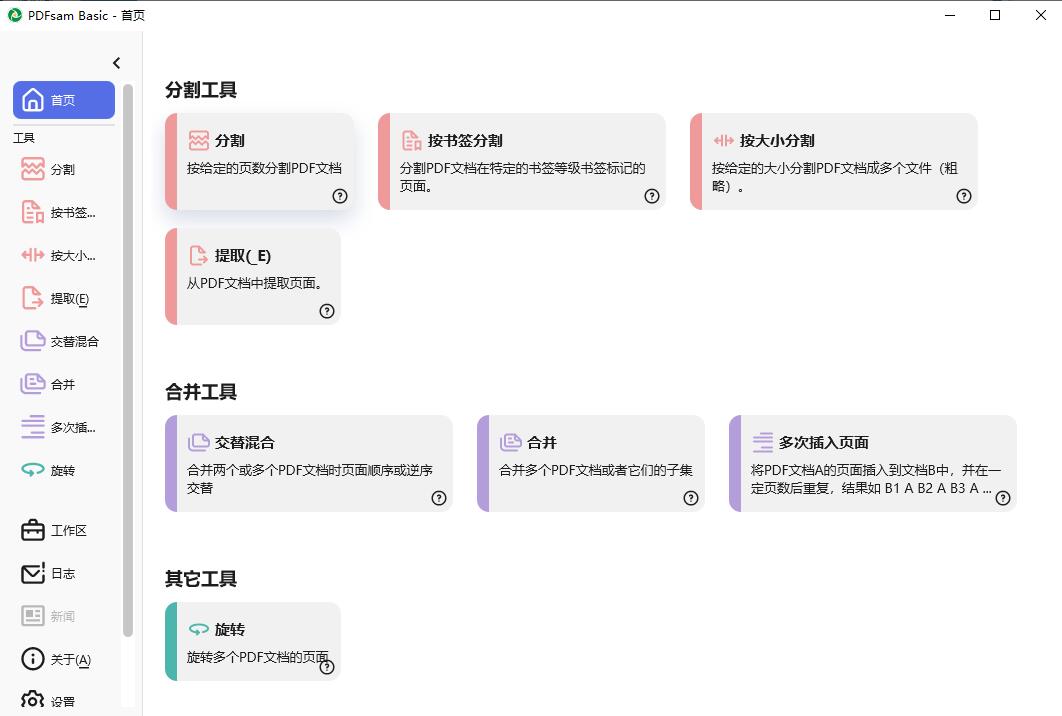Viewport: 1062px width, 716px height.
Task: Select the 合并 sidebar icon
Action: (33, 384)
